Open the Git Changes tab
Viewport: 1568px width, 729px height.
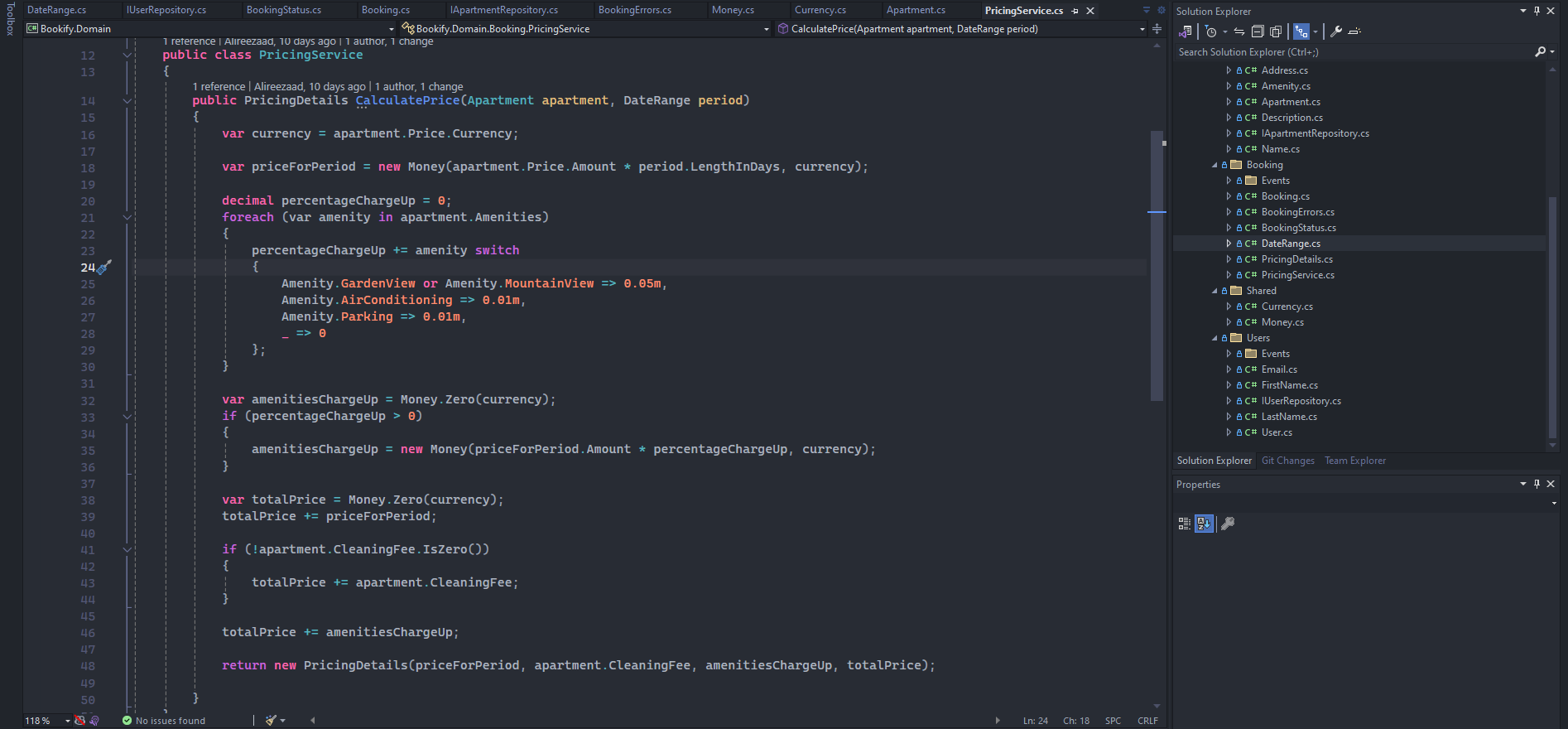(x=1287, y=461)
